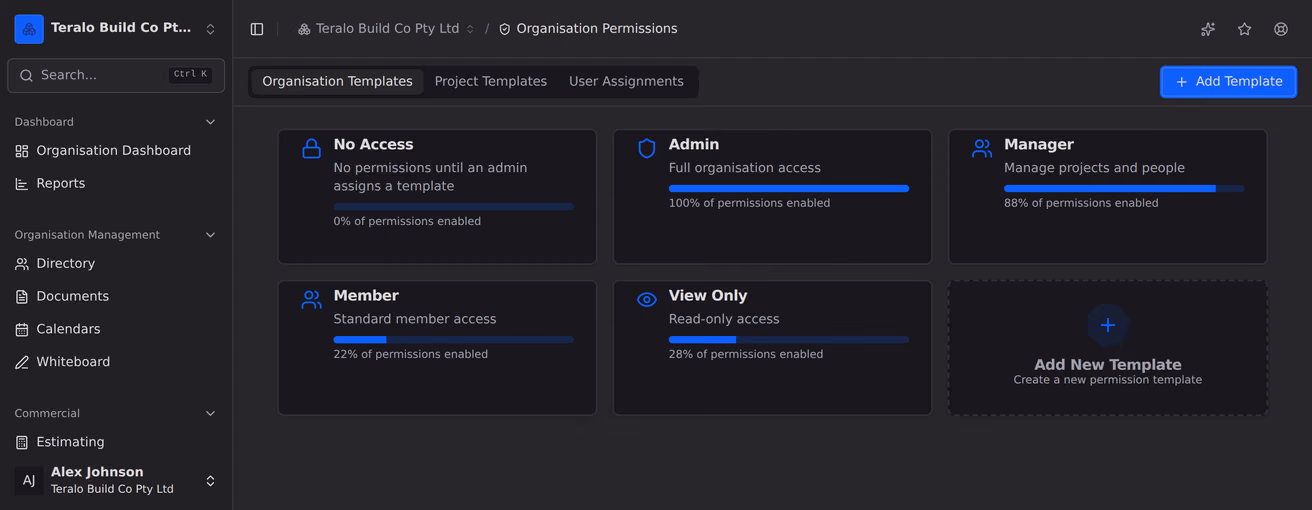Switch to Project Templates tab
The image size is (1312, 510).
[x=491, y=82]
